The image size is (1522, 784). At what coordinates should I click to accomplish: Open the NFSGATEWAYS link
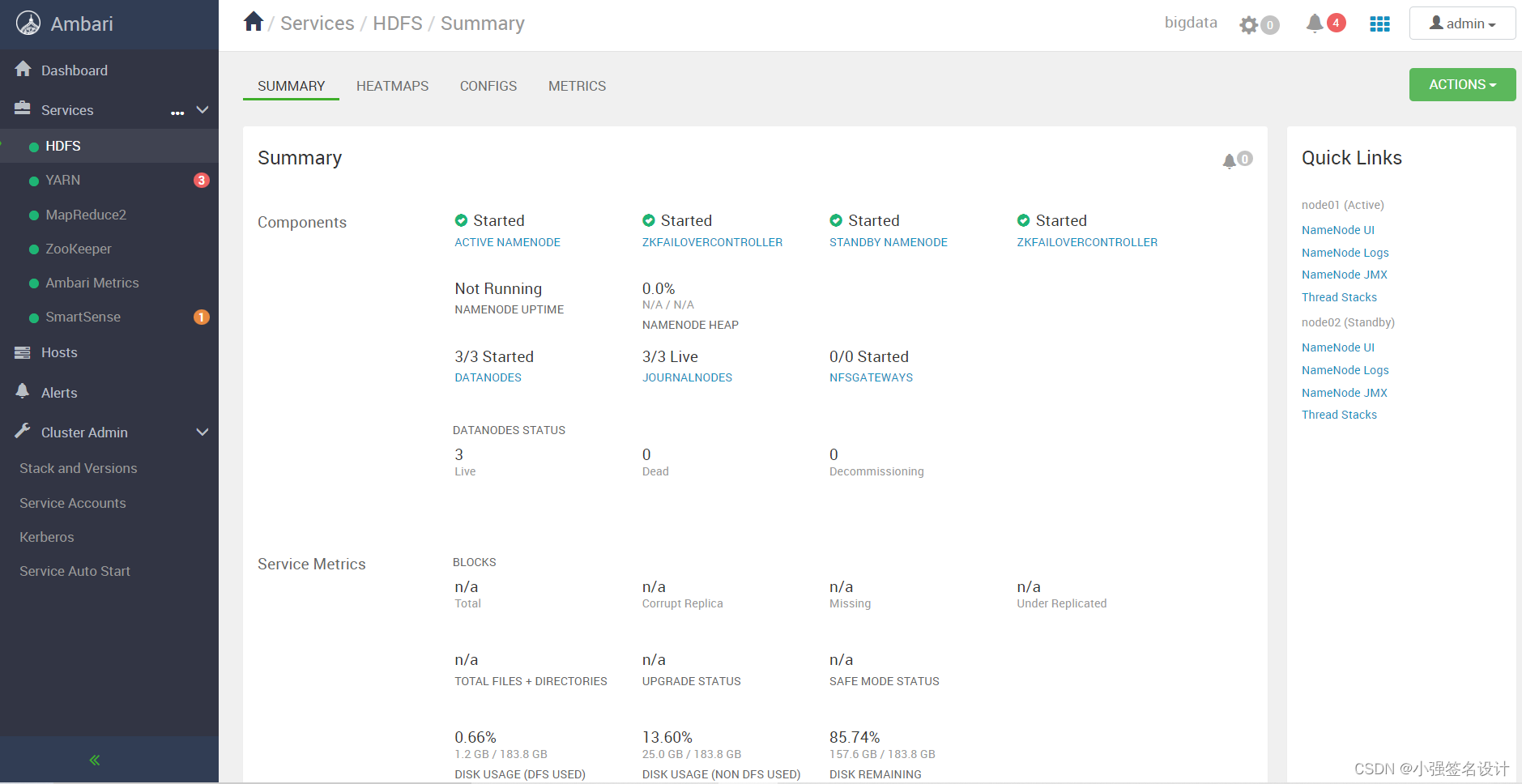pos(871,377)
